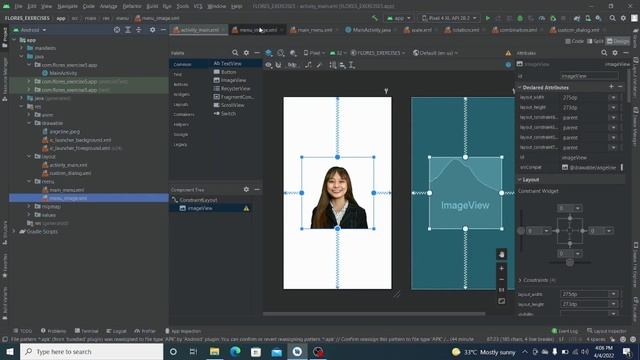Open the Tools menu
Image resolution: width=640 pixels, height=360 pixels.
point(182,6)
